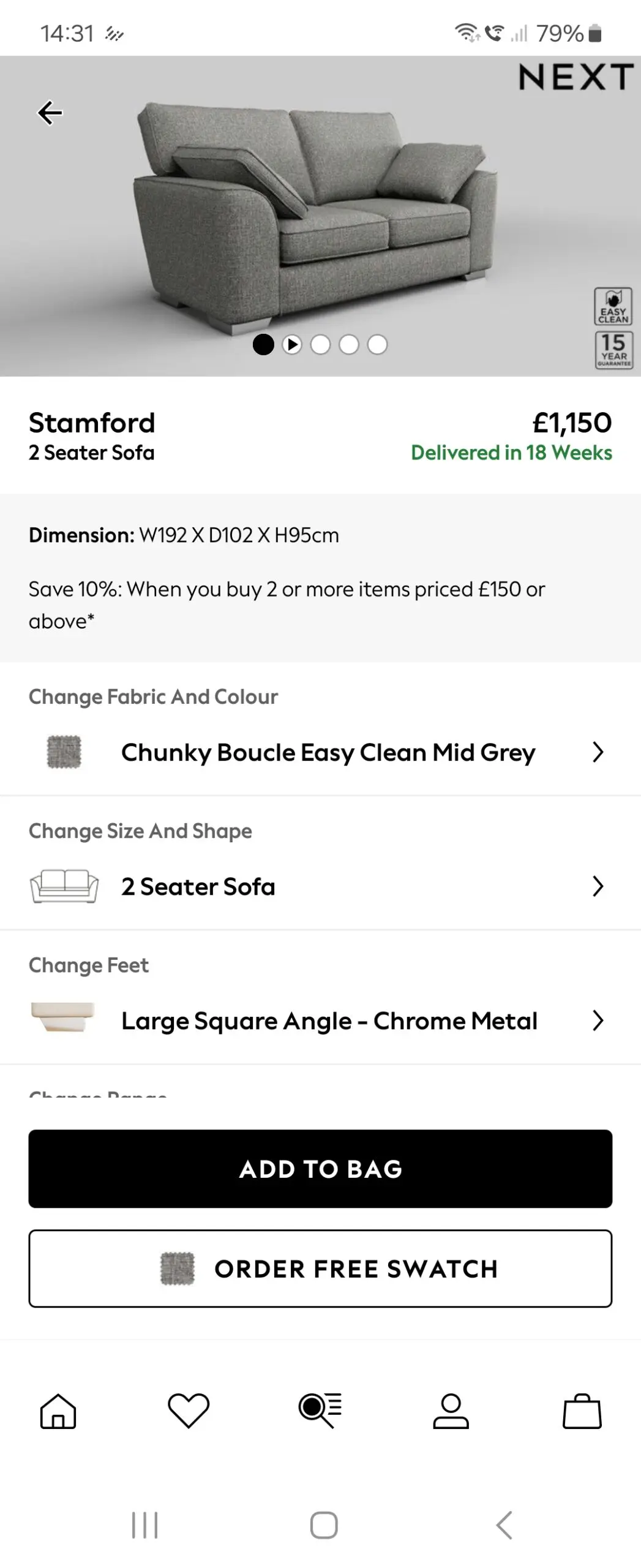Open the search list icon
The image size is (641, 1568).
click(x=320, y=1411)
